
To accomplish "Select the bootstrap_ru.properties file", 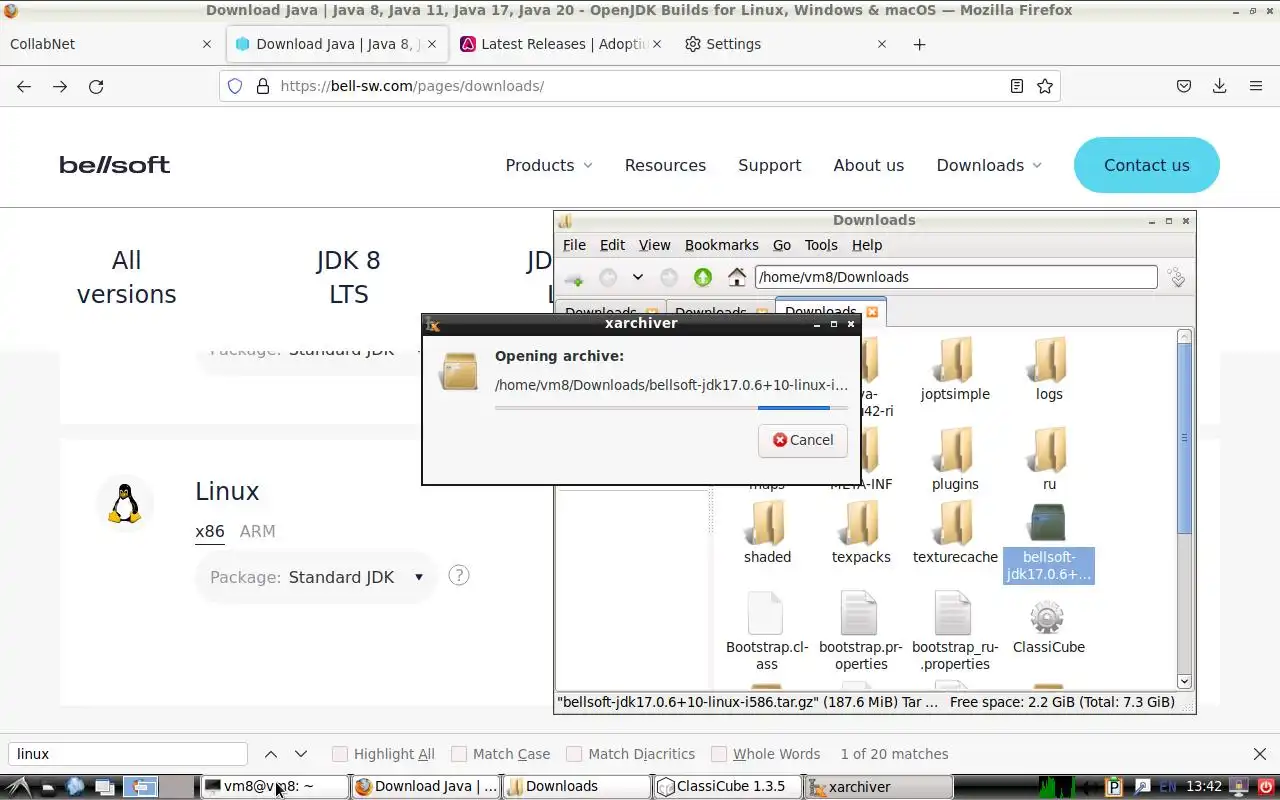I will (955, 631).
